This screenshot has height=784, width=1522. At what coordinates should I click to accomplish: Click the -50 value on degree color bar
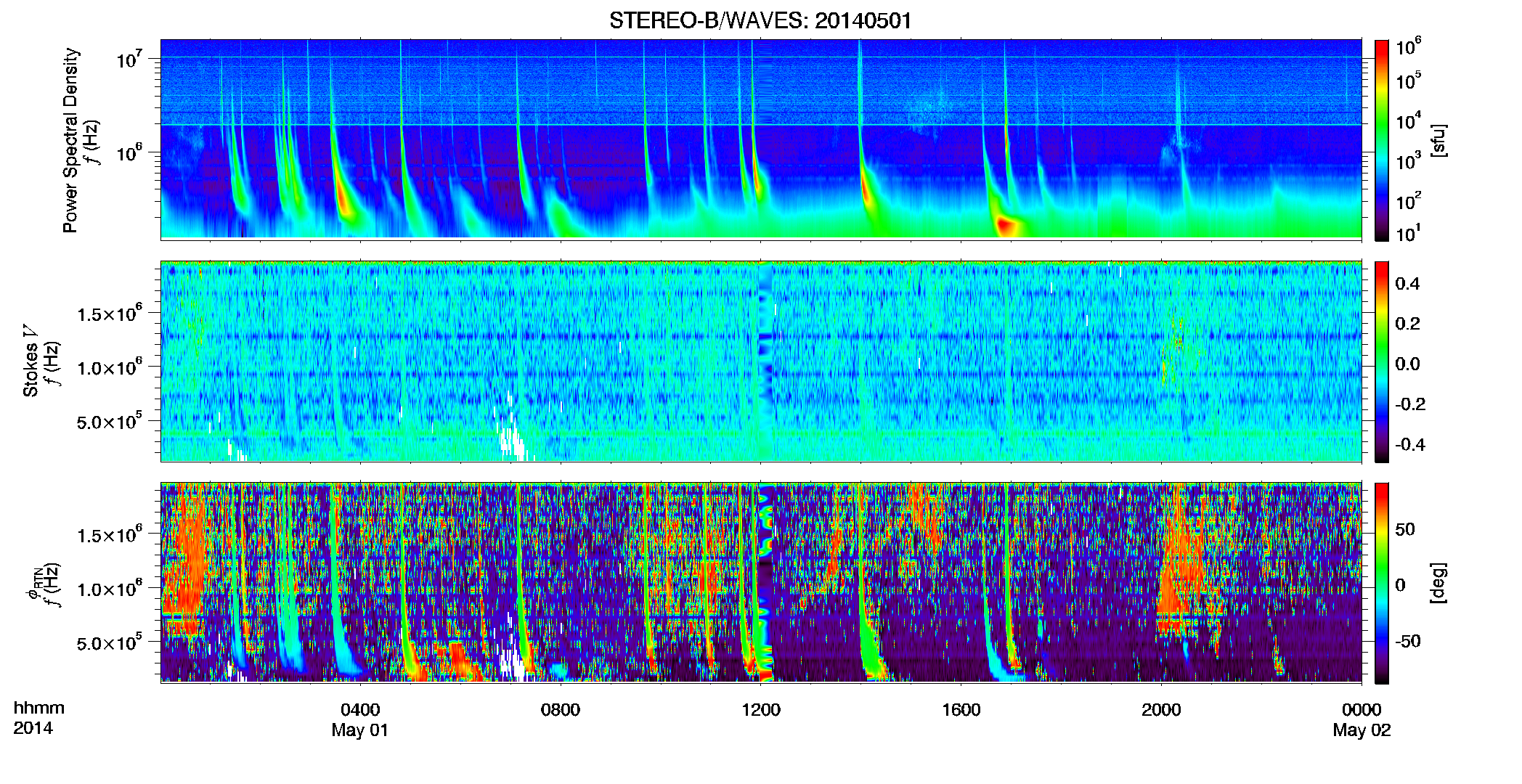pyautogui.click(x=1408, y=642)
